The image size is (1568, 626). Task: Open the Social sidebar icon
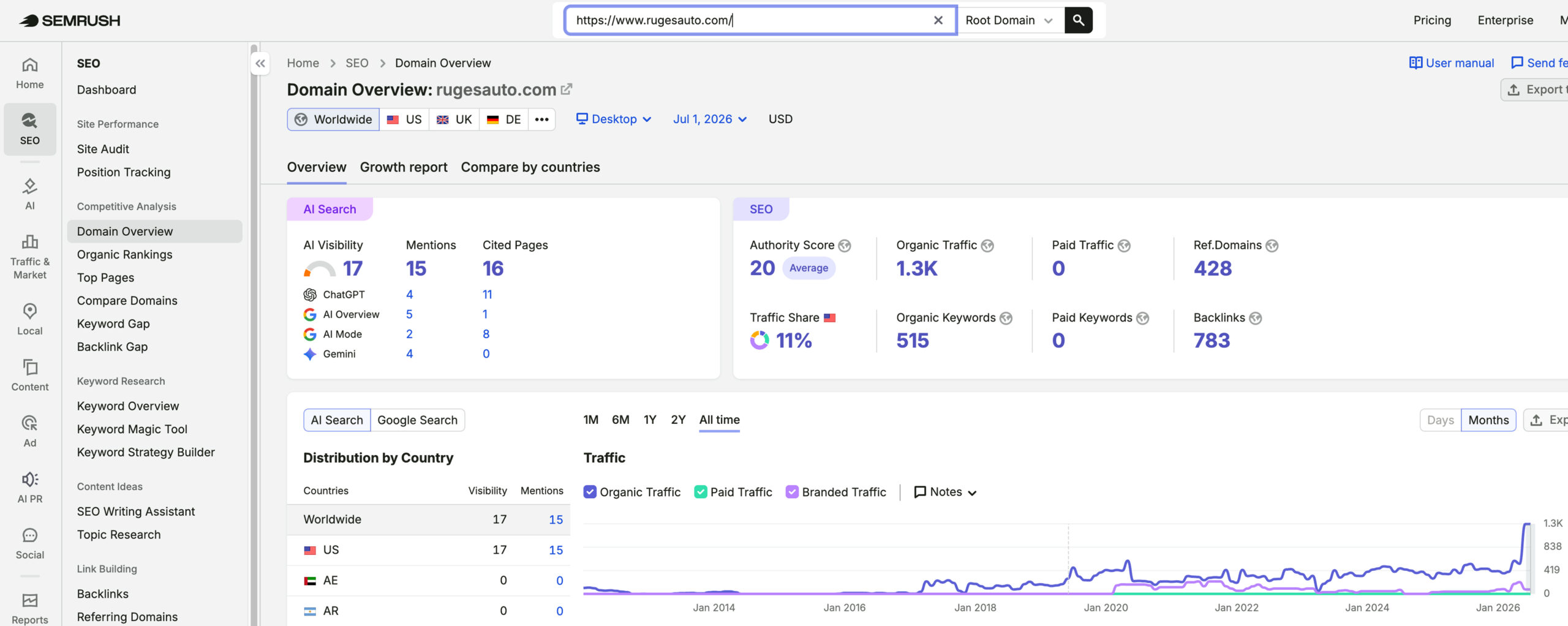pyautogui.click(x=29, y=543)
